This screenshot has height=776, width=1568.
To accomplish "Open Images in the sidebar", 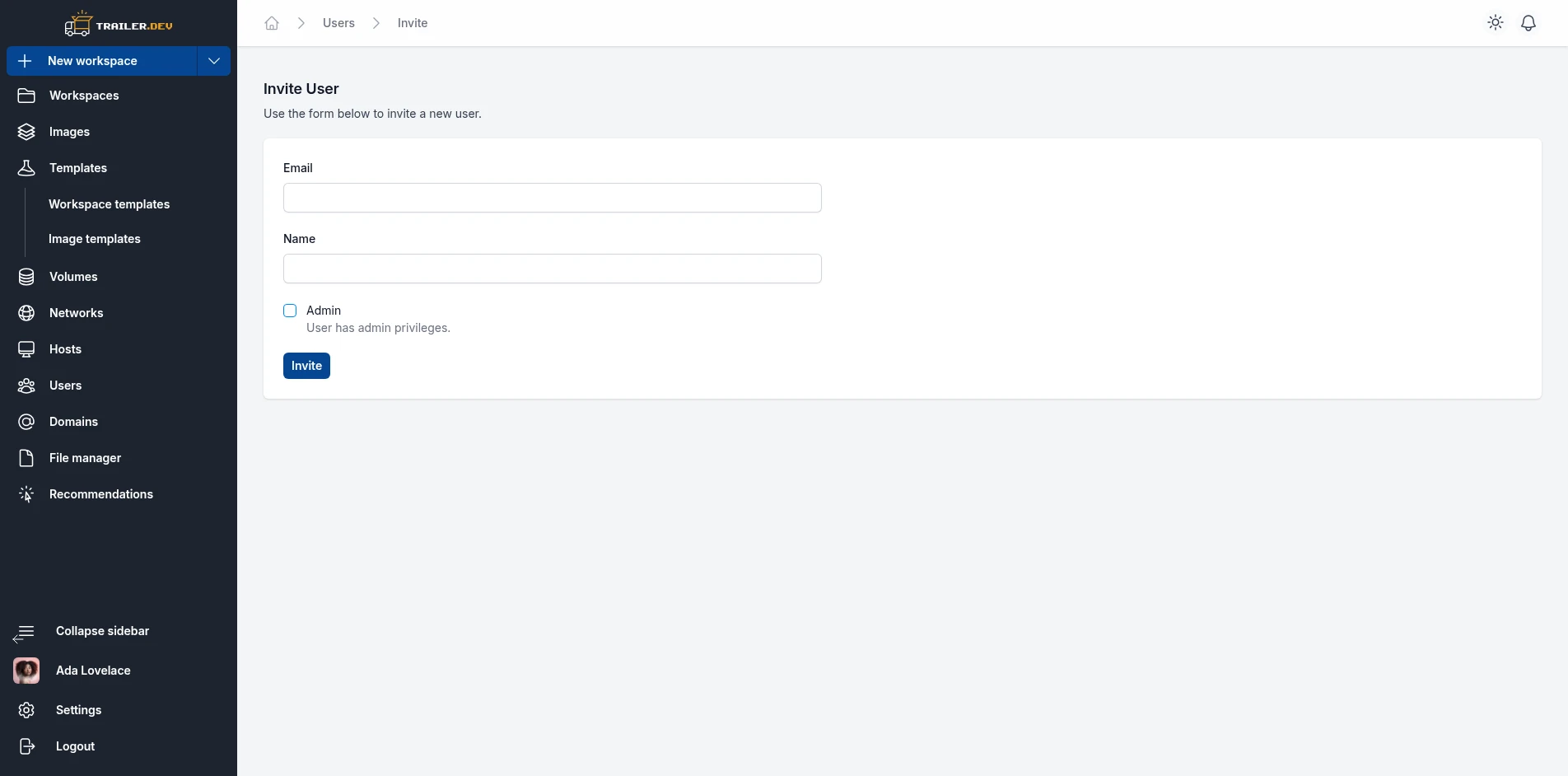I will pyautogui.click(x=69, y=132).
